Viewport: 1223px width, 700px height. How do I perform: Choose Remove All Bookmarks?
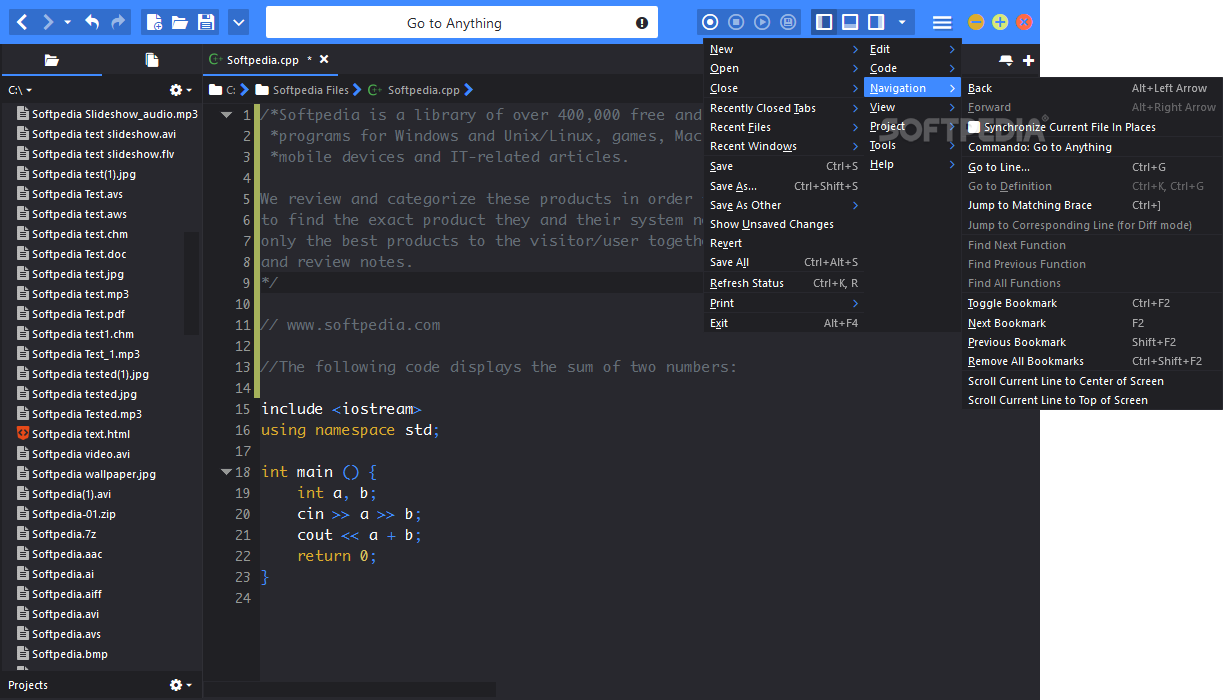[x=1092, y=361]
